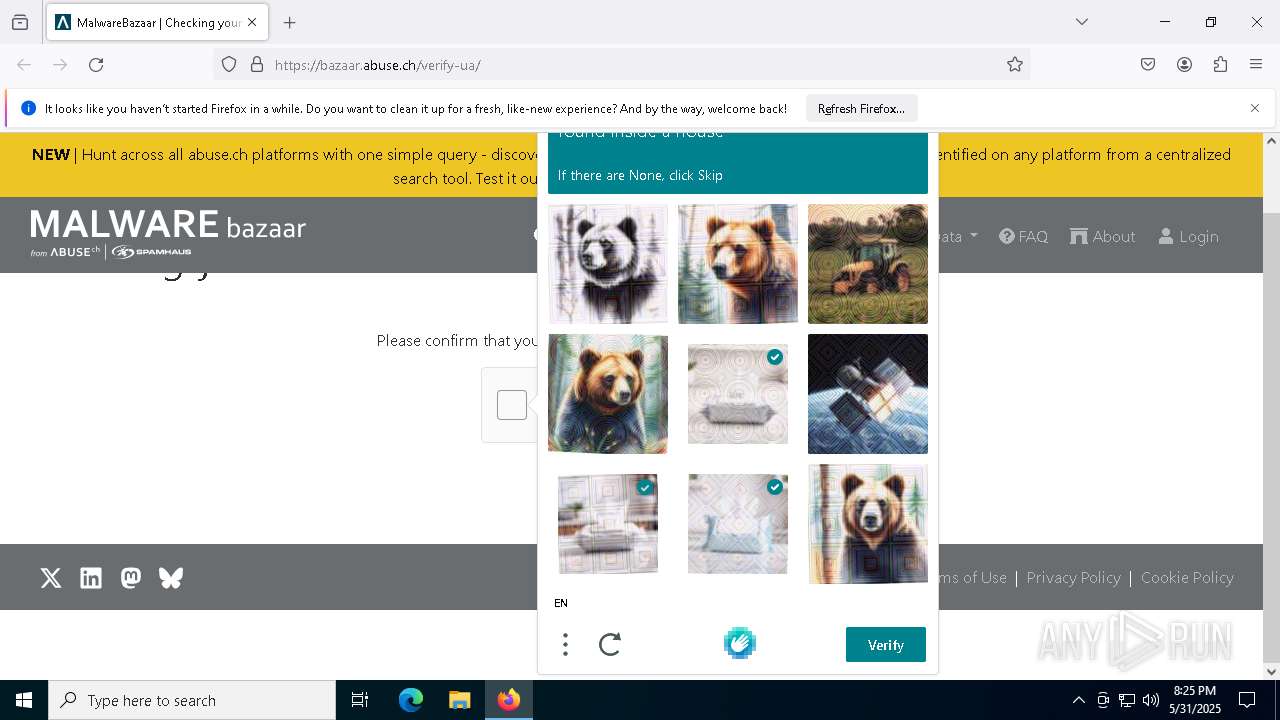Open the FAQ page
The height and width of the screenshot is (720, 1280).
[x=1024, y=237]
